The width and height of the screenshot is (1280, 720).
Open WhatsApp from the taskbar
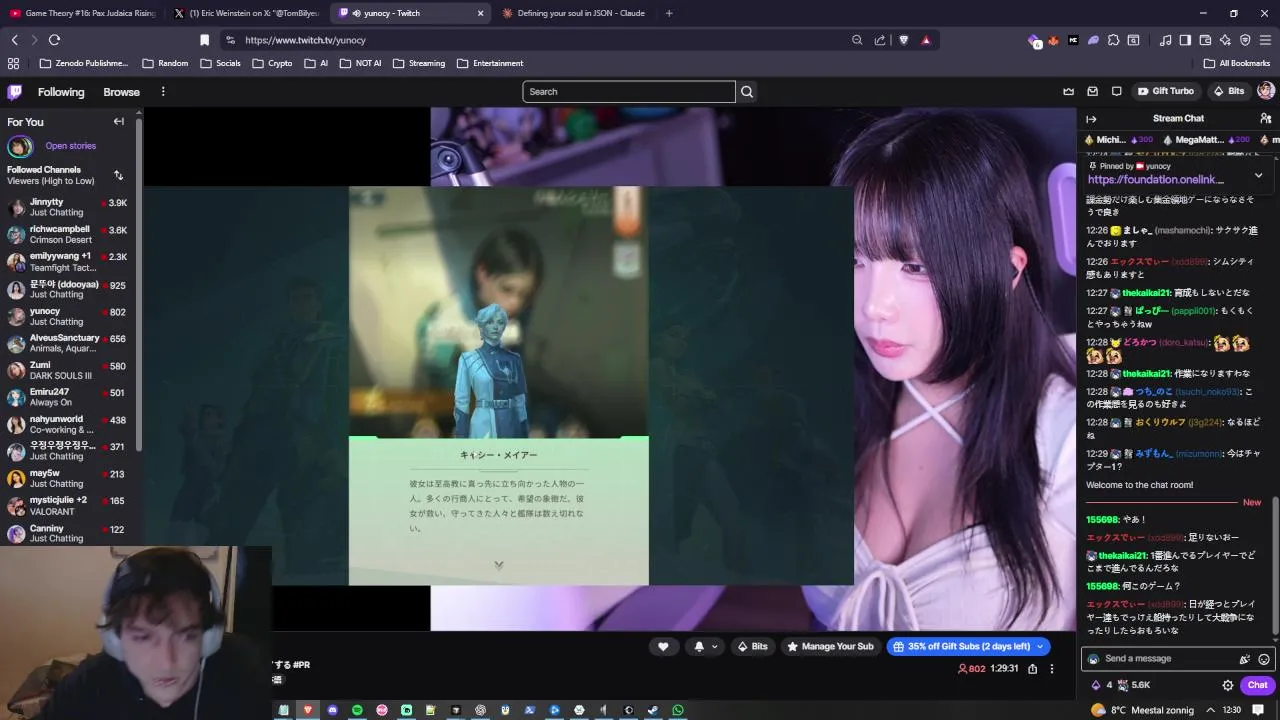pos(678,710)
